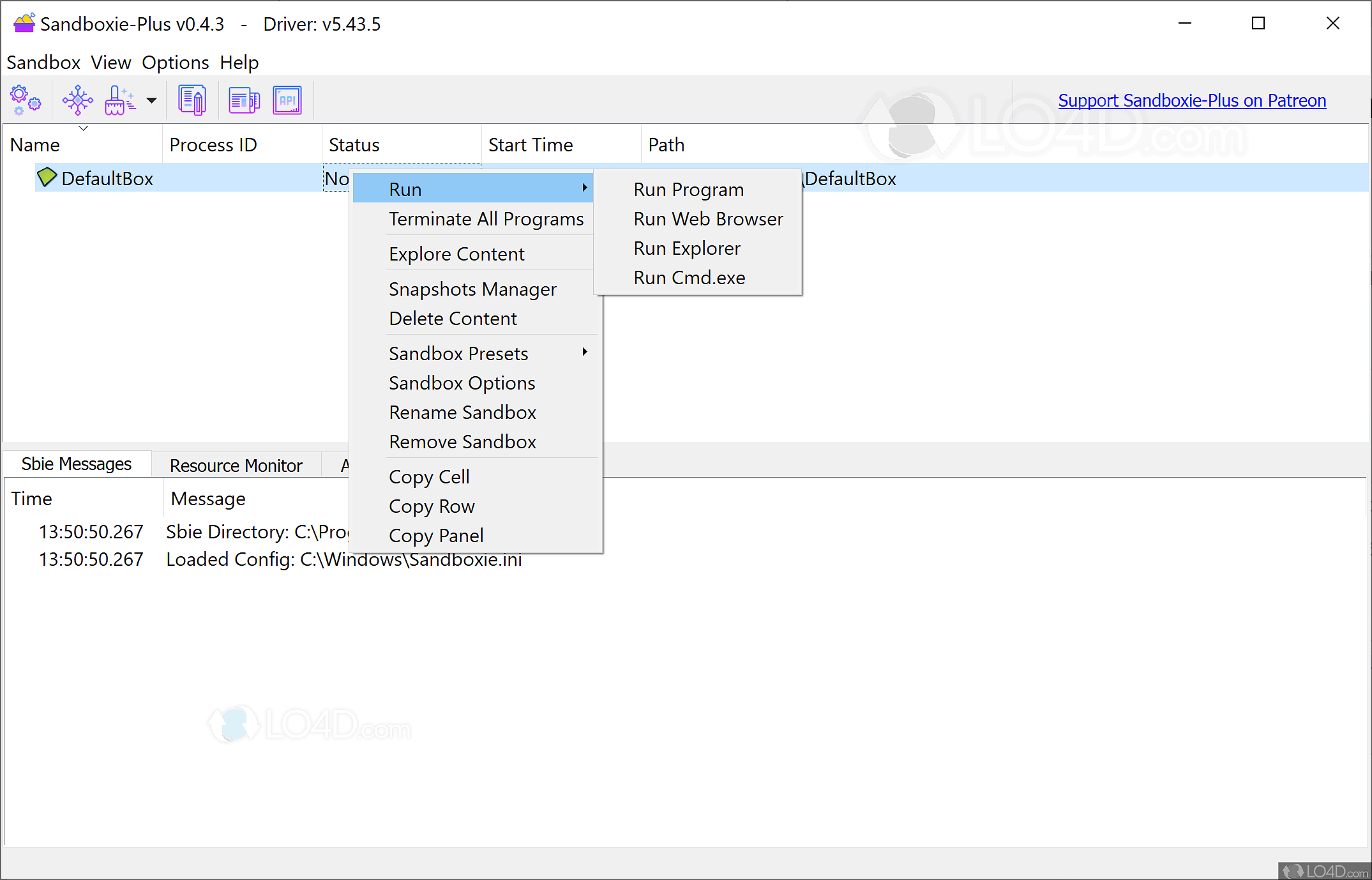This screenshot has width=1372, height=880.
Task: Click the Sandboxie-Plus title bar app icon
Action: click(x=23, y=23)
